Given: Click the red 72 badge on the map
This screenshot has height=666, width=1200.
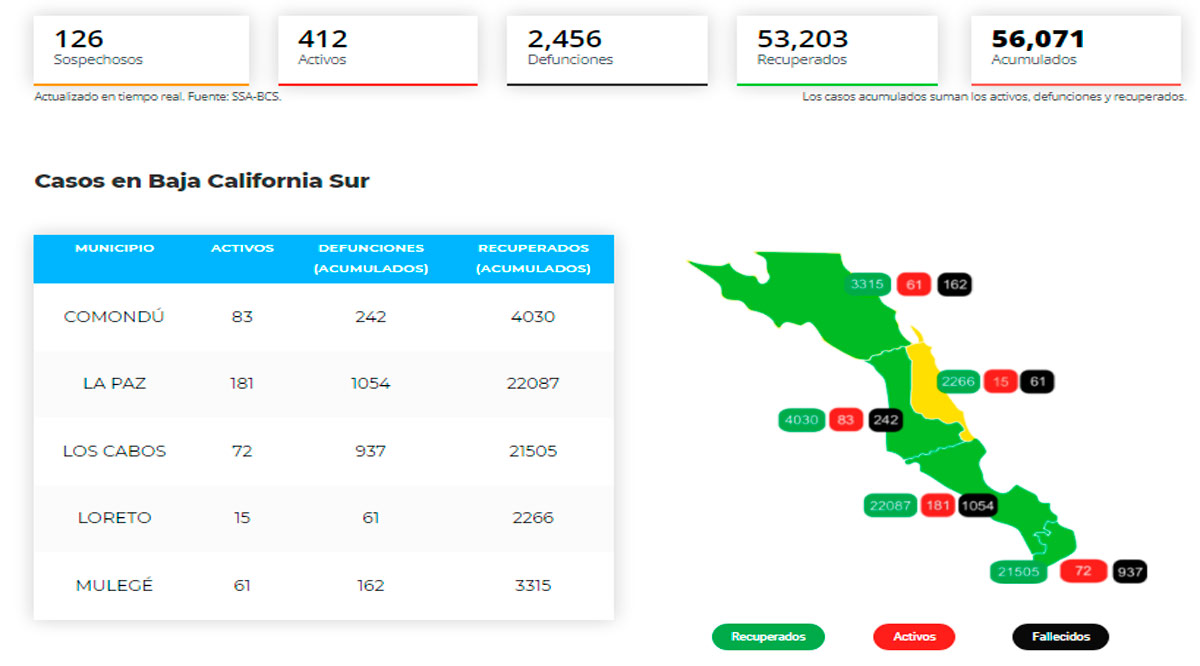Looking at the screenshot, I should pyautogui.click(x=1083, y=572).
